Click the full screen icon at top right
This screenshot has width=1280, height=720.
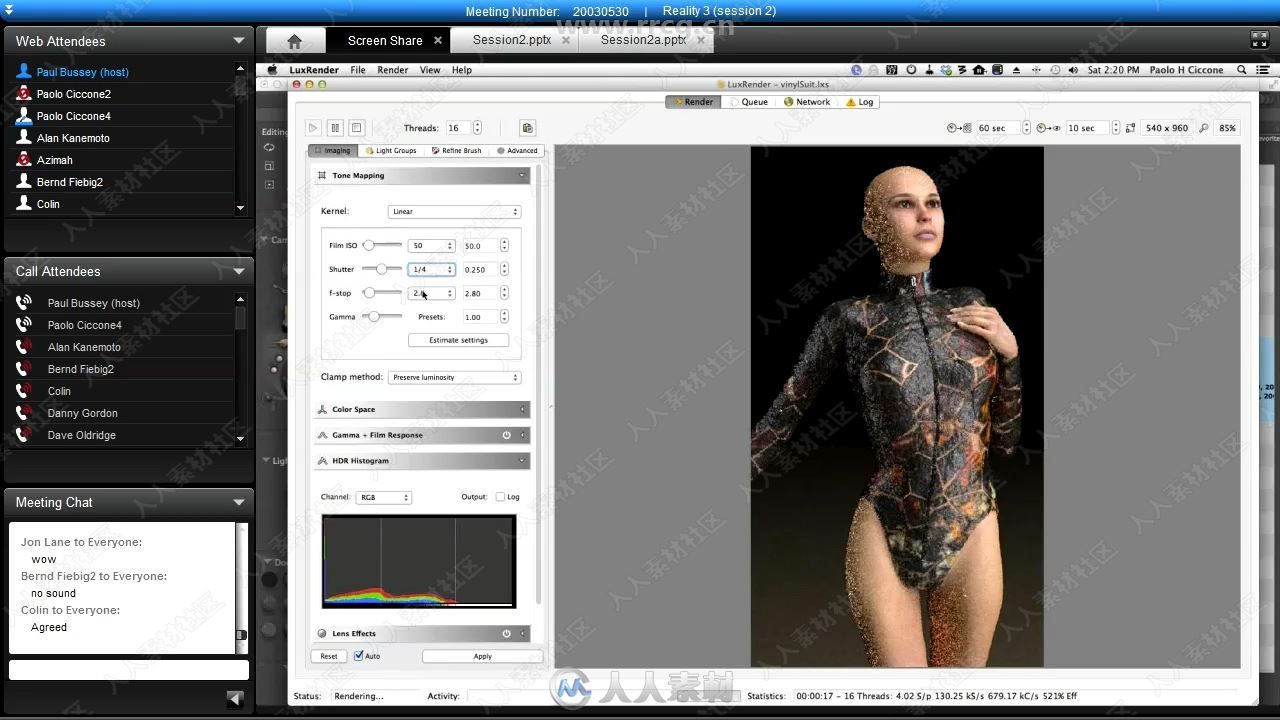[x=1259, y=40]
